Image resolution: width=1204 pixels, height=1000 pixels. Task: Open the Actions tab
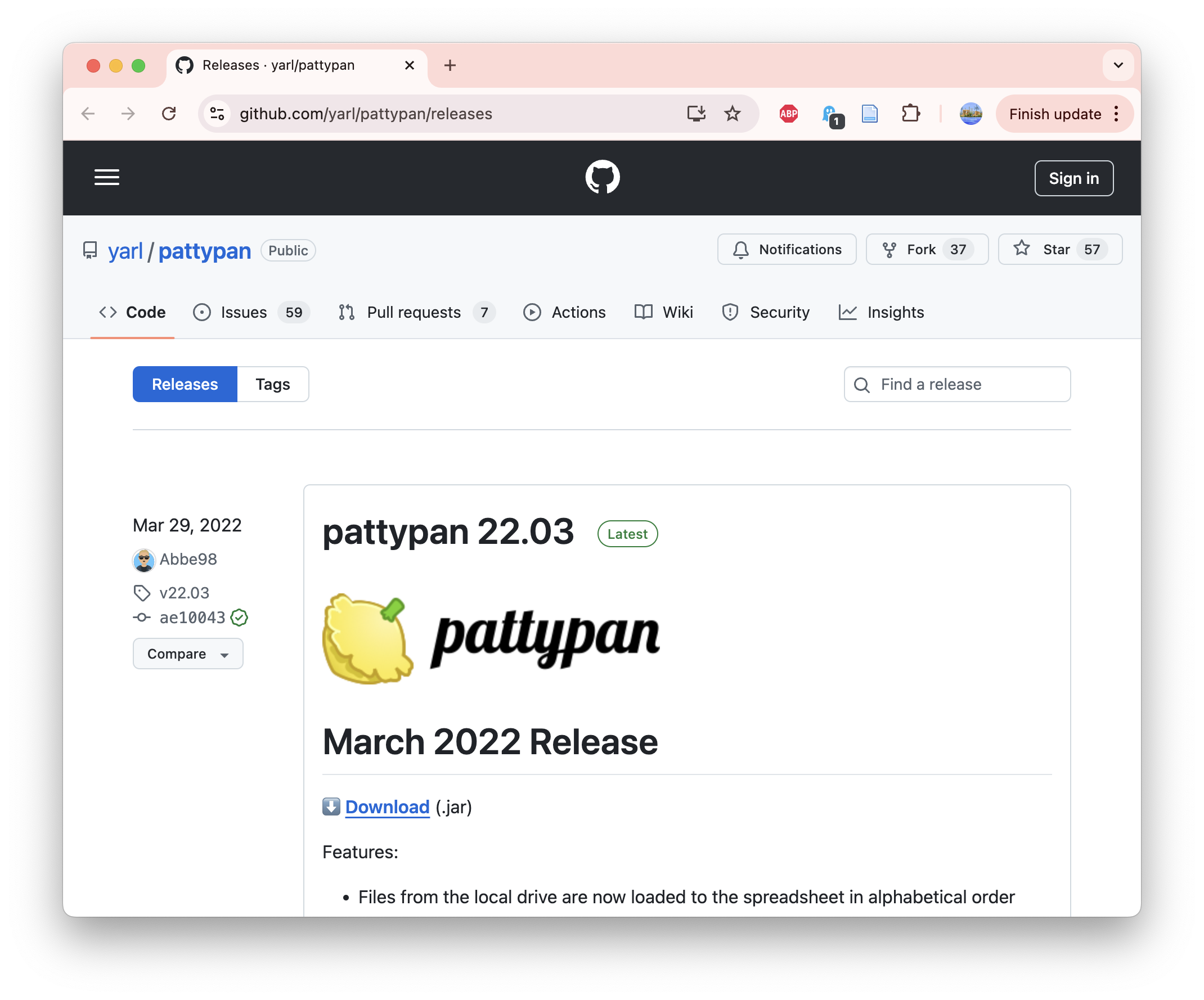point(564,312)
